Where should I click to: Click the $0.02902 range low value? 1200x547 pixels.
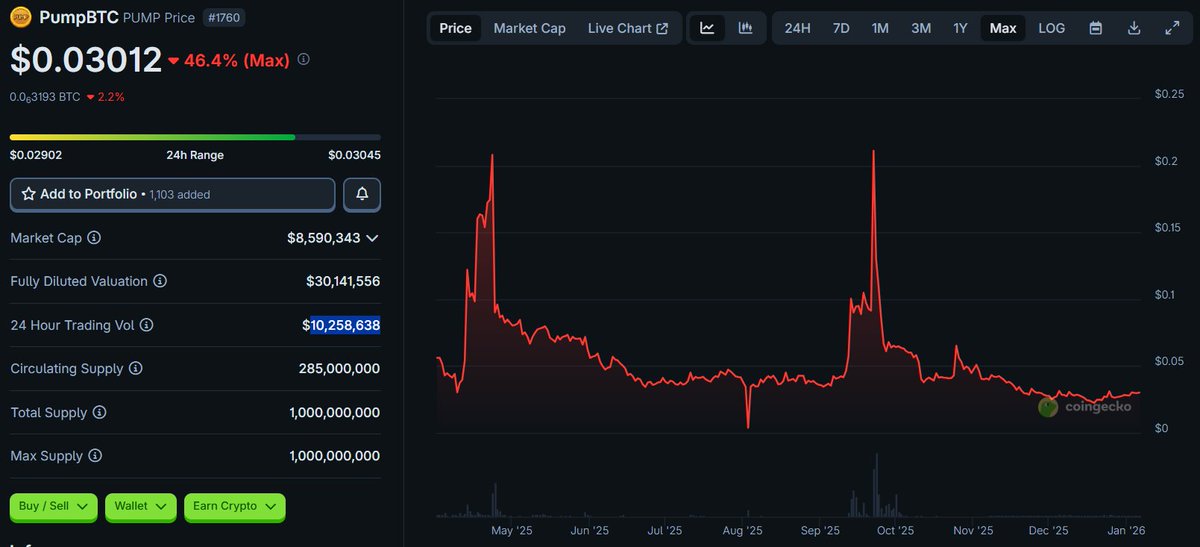tap(35, 155)
